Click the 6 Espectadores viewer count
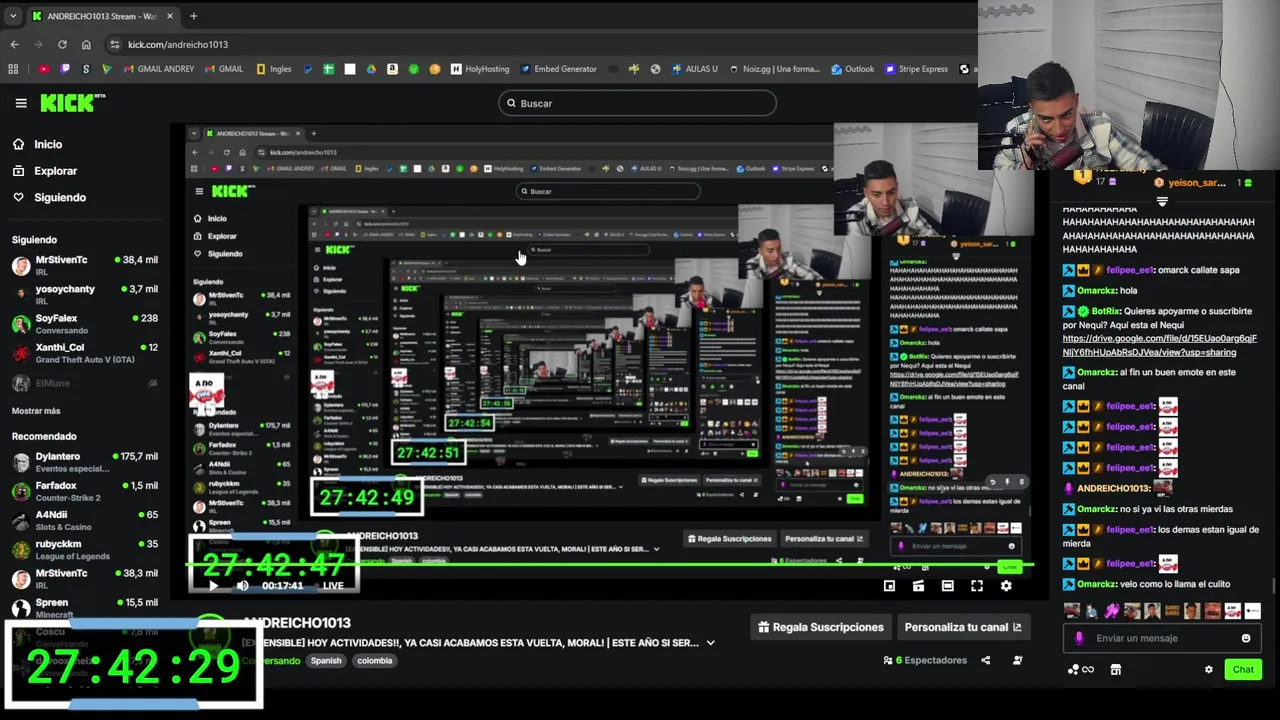Screen dimensions: 1280x720 click(x=925, y=660)
